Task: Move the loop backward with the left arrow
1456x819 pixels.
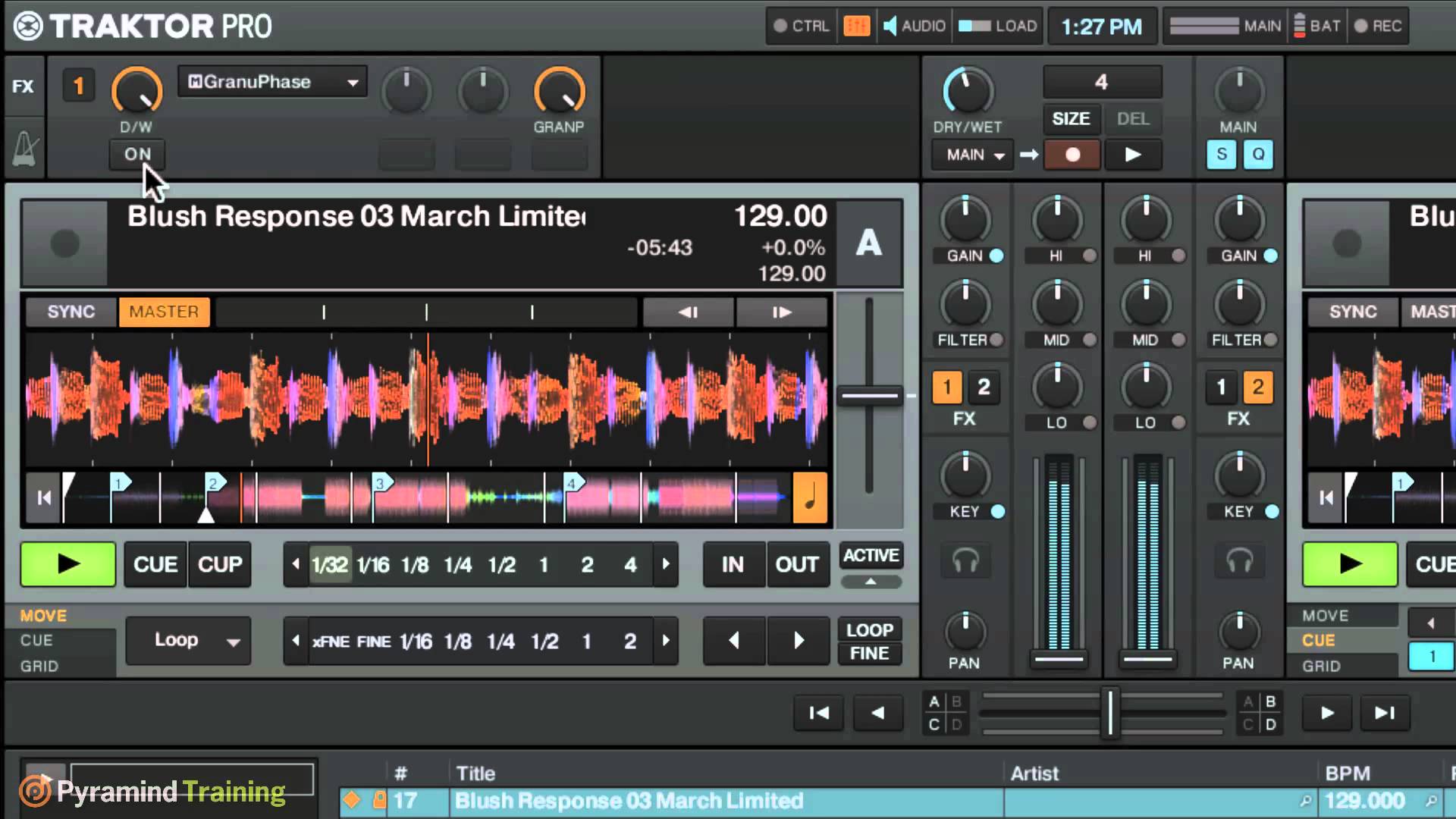Action: tap(734, 641)
